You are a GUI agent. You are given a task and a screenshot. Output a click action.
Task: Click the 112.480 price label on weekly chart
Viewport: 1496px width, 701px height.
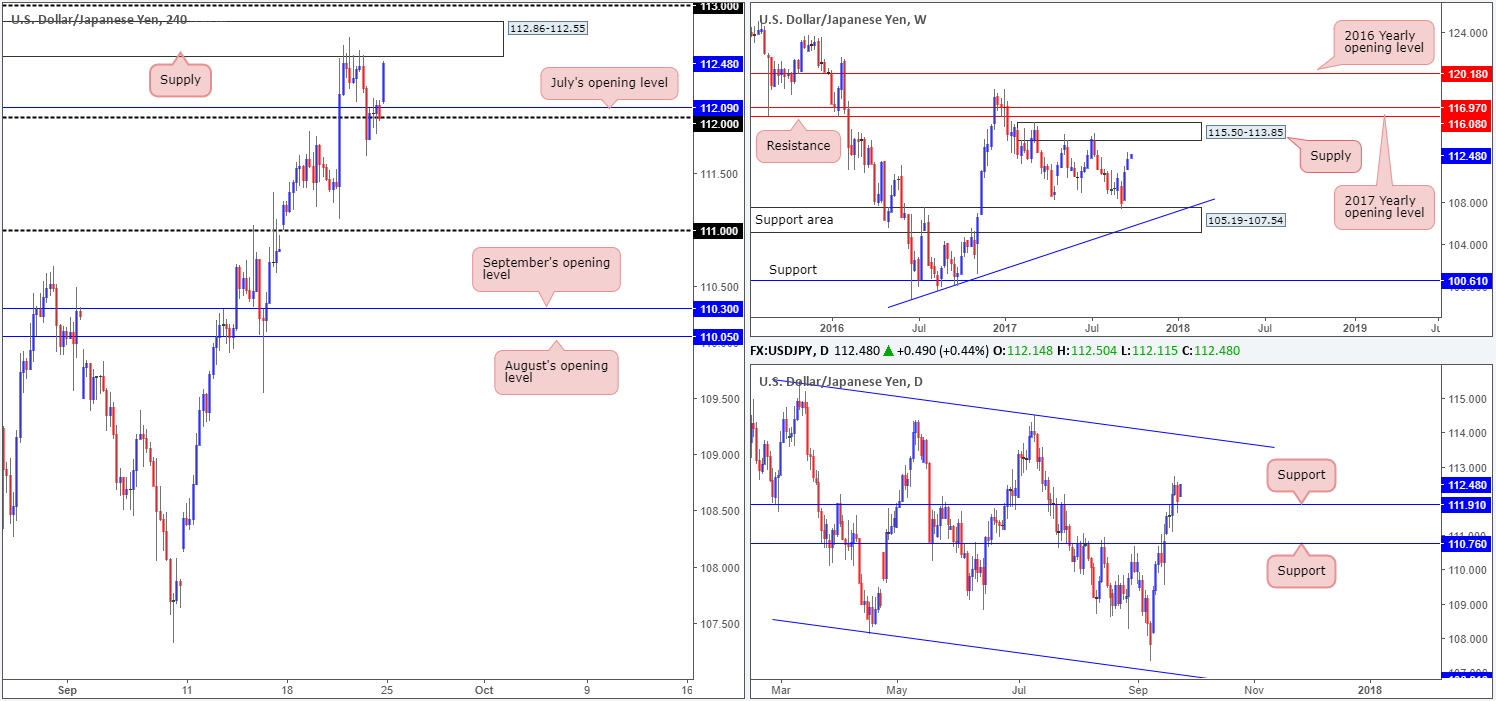[x=1466, y=155]
